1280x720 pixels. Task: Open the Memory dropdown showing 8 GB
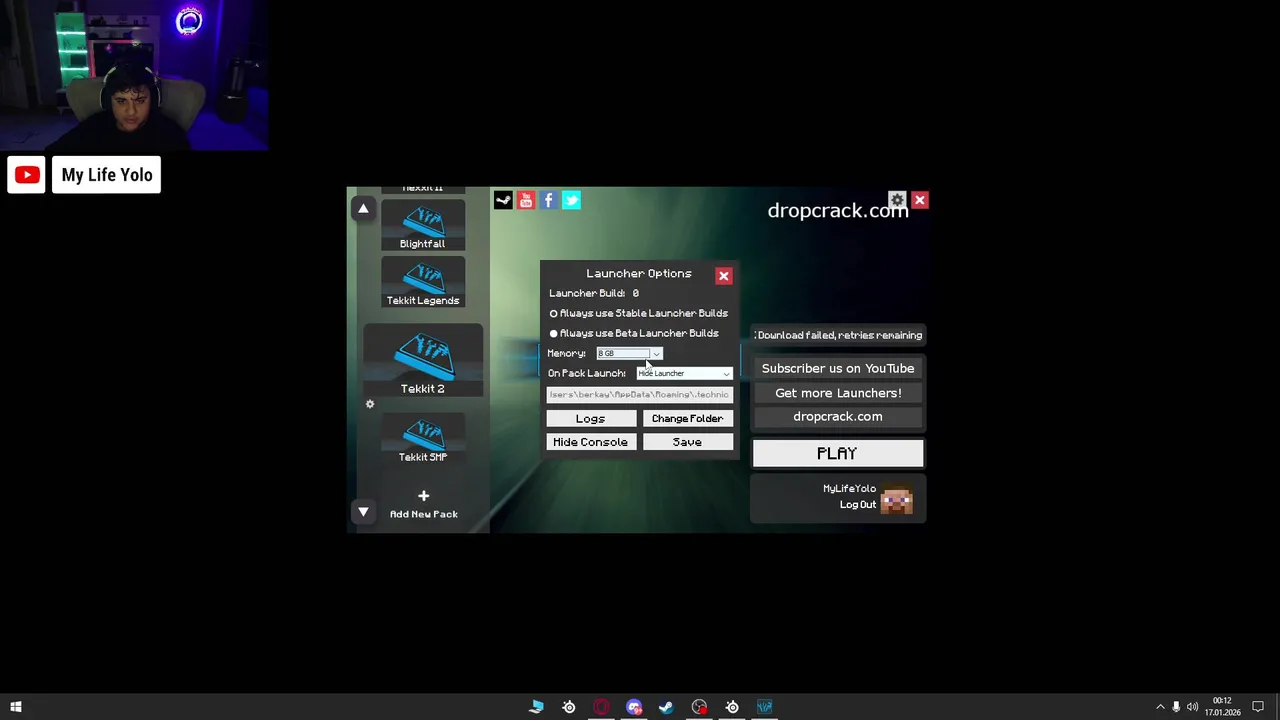[x=629, y=353]
